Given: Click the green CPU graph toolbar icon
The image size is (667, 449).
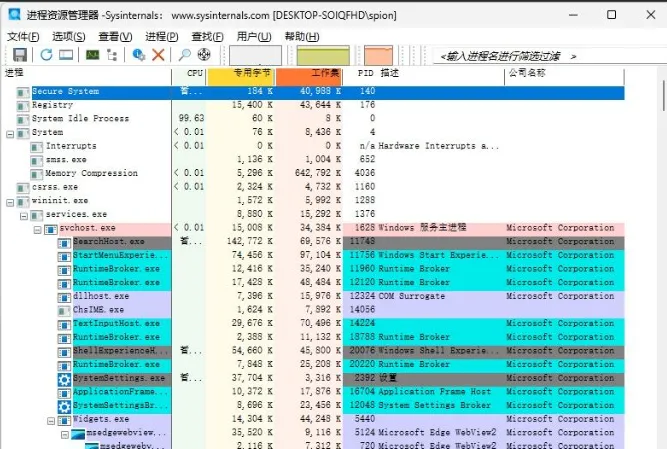Looking at the screenshot, I should coord(92,54).
